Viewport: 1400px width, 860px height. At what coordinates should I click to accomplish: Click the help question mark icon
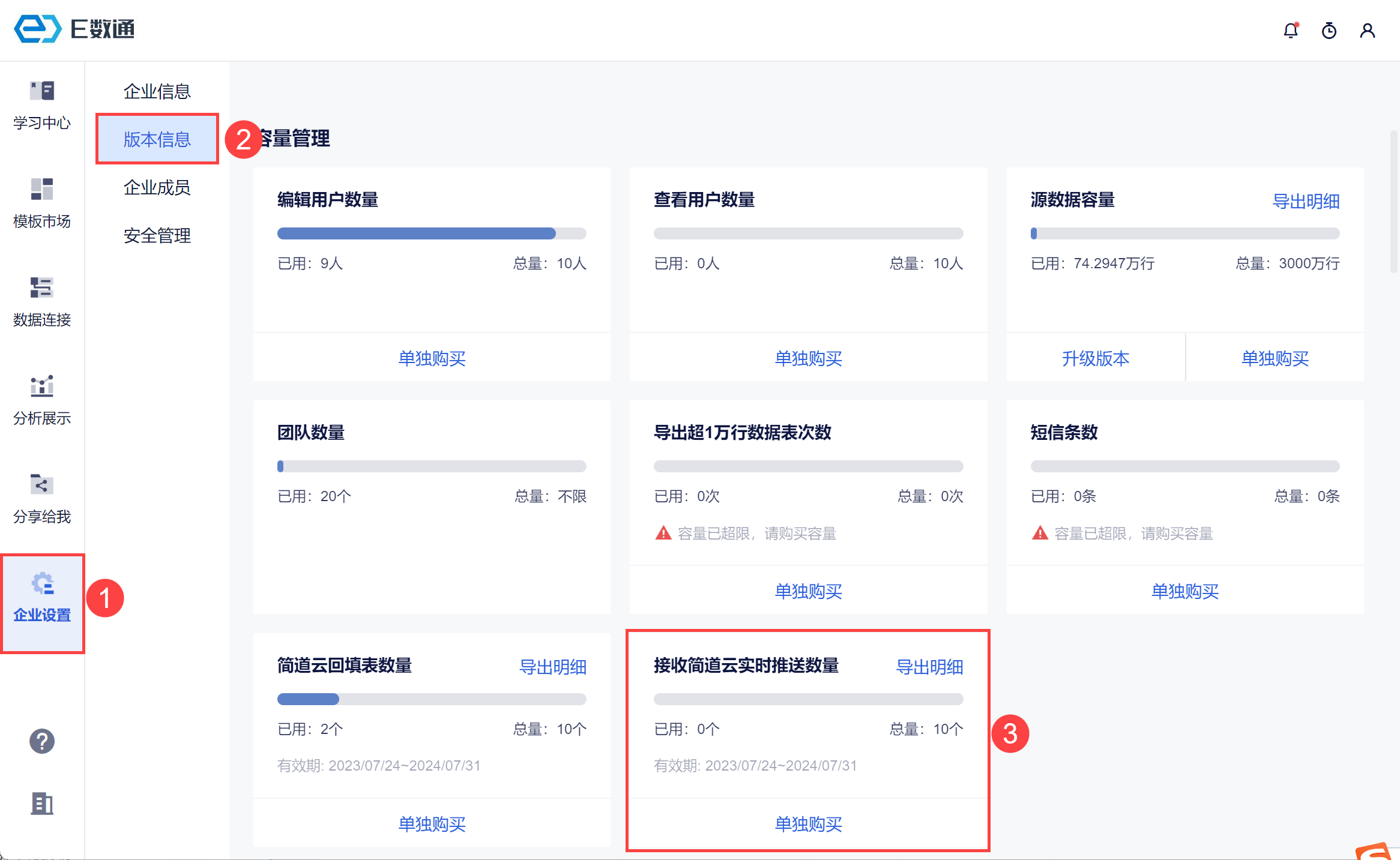(42, 741)
